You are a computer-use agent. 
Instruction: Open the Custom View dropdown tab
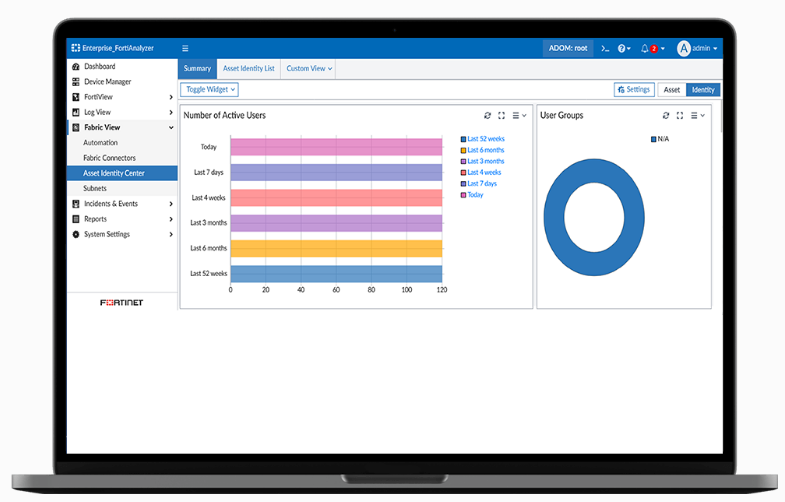point(309,69)
